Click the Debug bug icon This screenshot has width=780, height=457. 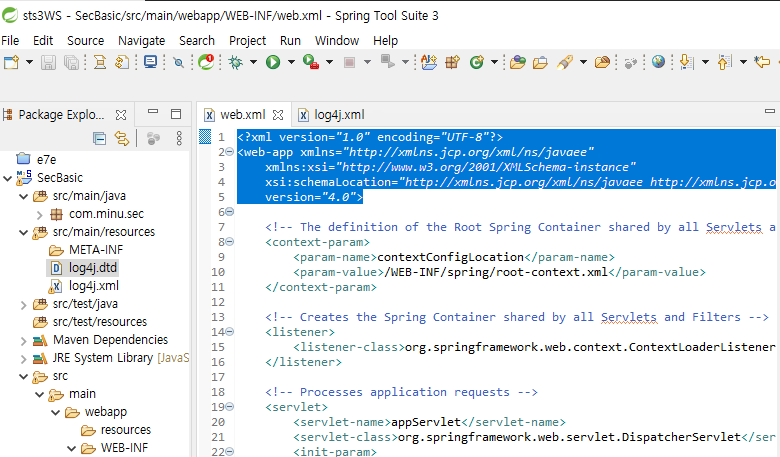click(236, 62)
